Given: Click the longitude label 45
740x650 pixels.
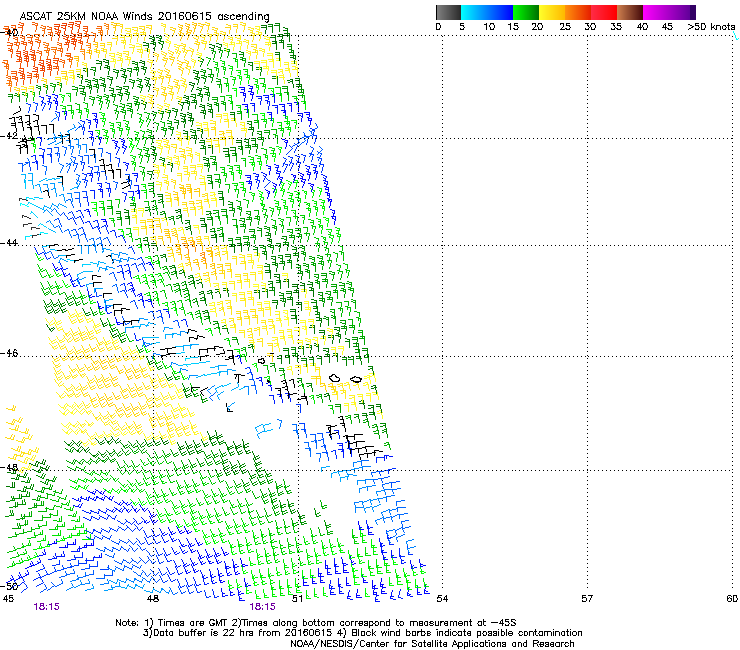Looking at the screenshot, I should pyautogui.click(x=8, y=599).
